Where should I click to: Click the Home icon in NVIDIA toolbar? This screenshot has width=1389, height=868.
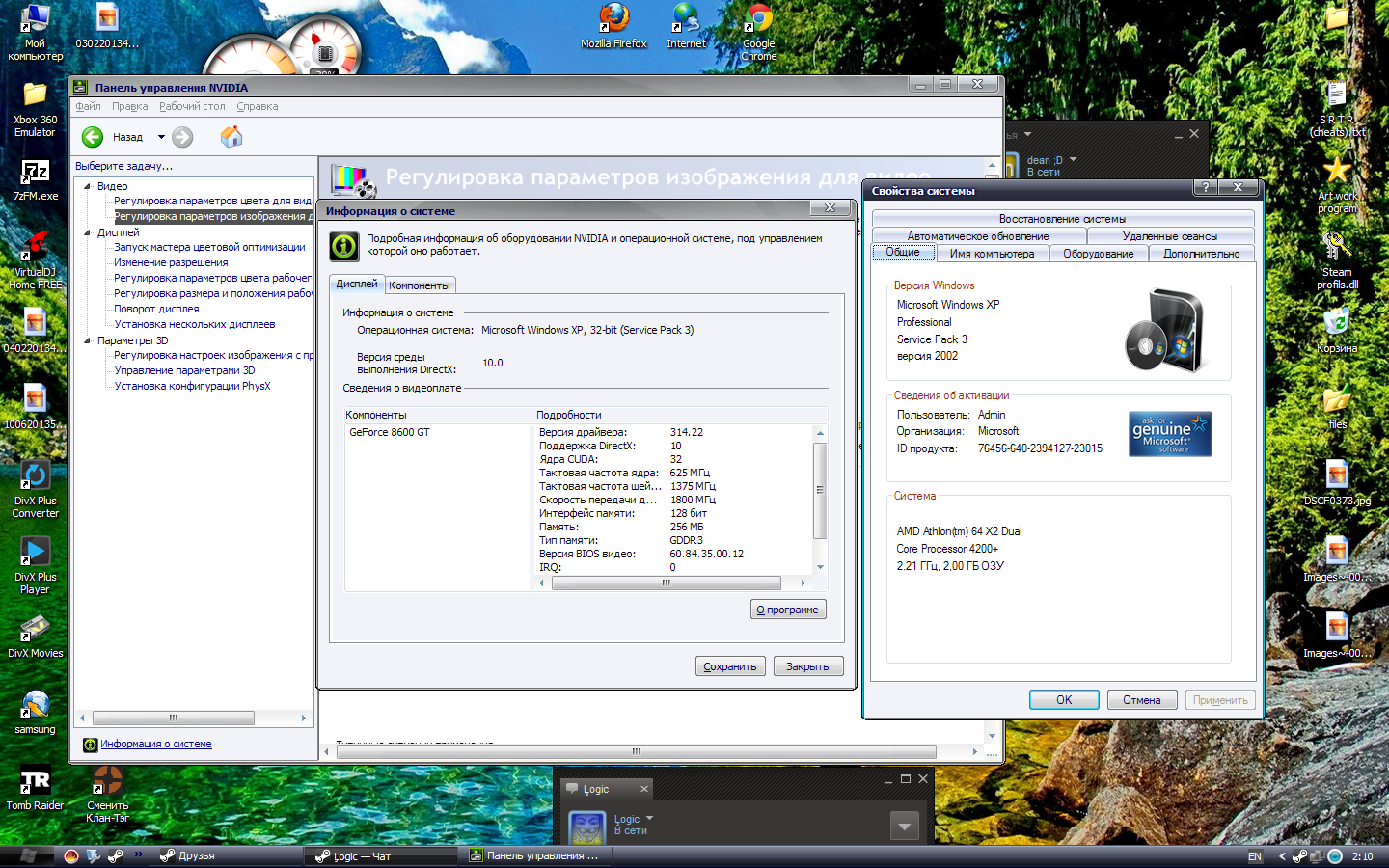click(x=231, y=137)
